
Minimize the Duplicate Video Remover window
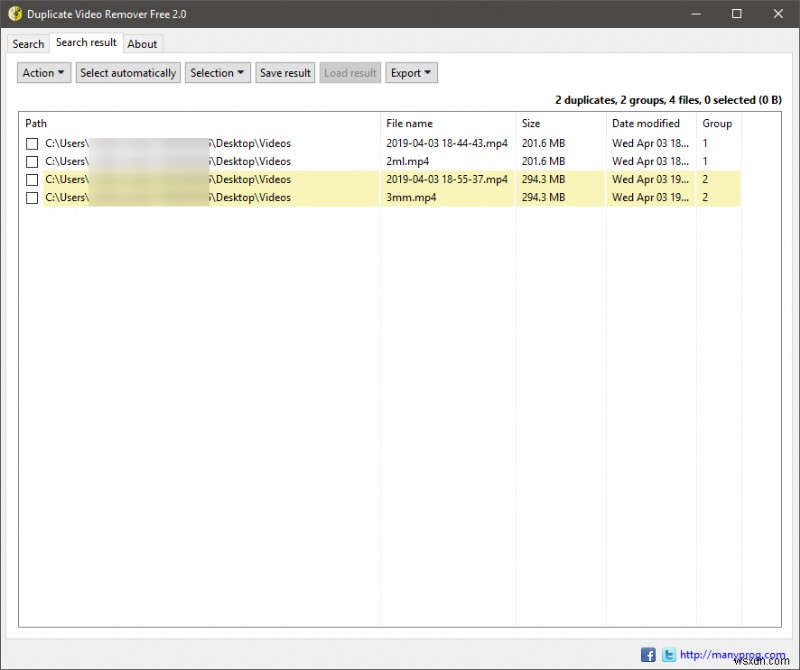(696, 14)
